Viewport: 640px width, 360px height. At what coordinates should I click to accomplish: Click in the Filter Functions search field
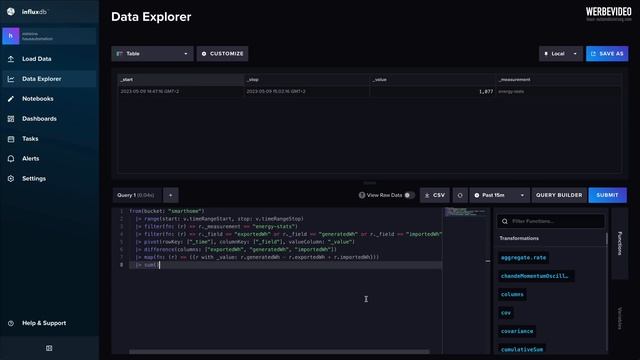pyautogui.click(x=551, y=221)
